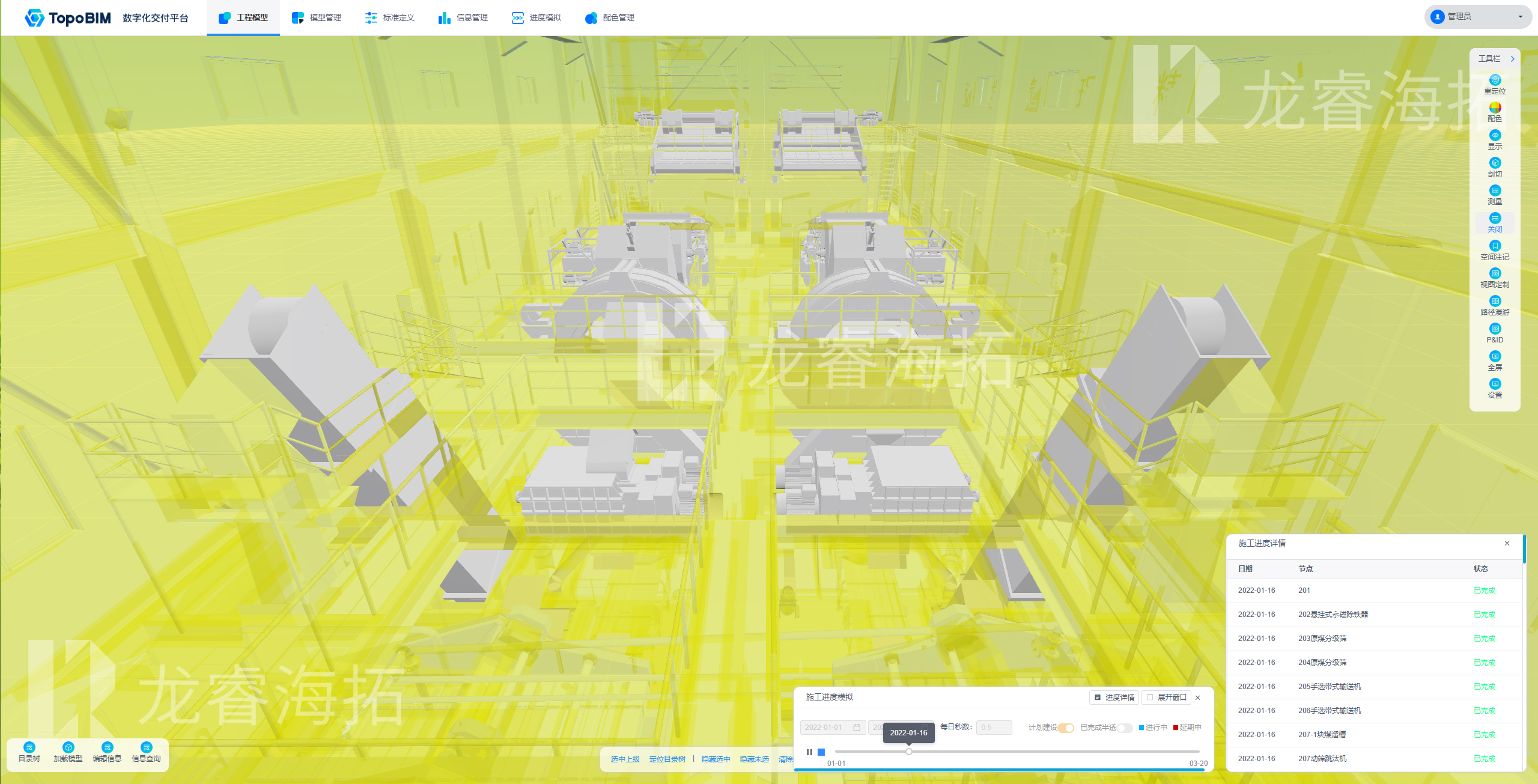The image size is (1538, 784).
Task: Toggle the 计划建设 switch
Action: click(1066, 728)
